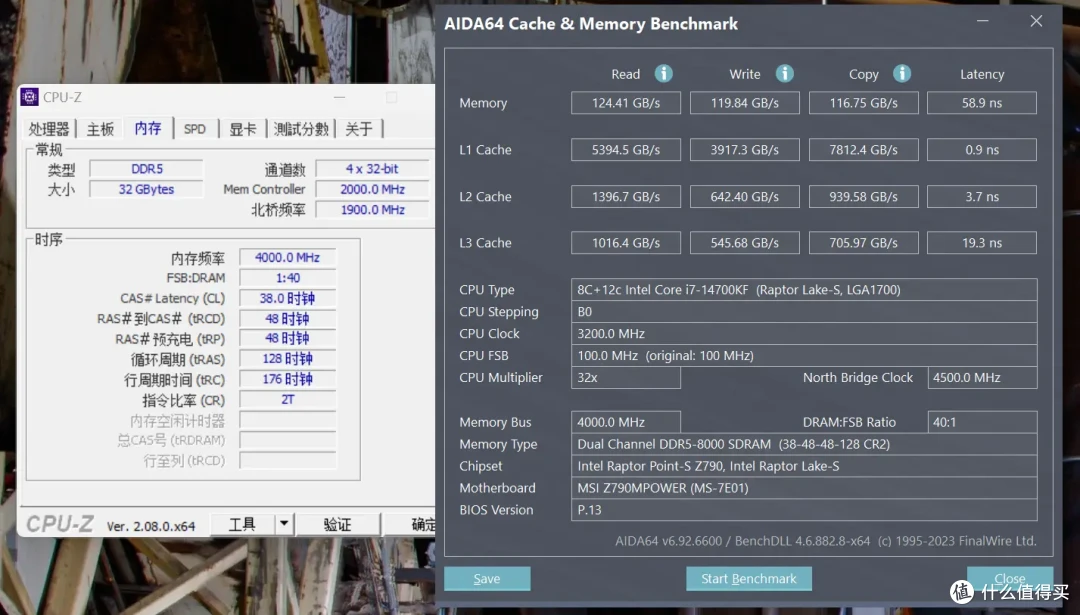This screenshot has width=1080, height=615.
Task: Click the Motherboard field MSI Z790MPOWER
Action: point(804,488)
